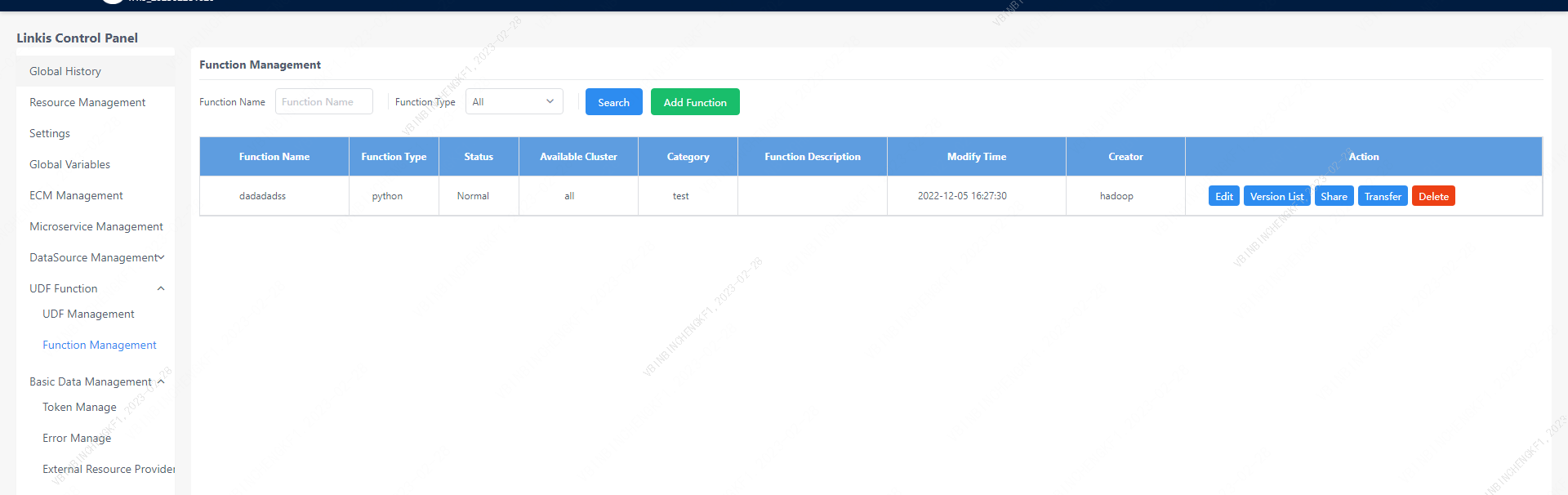The image size is (1568, 495).
Task: Open UDF Management submenu item
Action: [x=88, y=314]
